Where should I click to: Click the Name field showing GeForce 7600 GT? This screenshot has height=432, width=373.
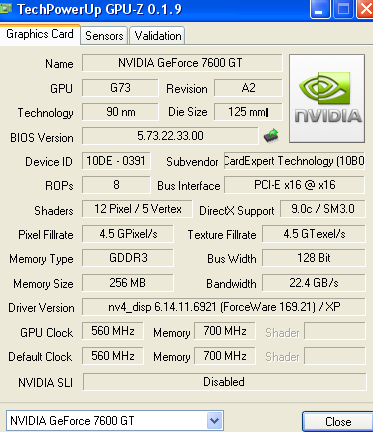click(x=182, y=63)
